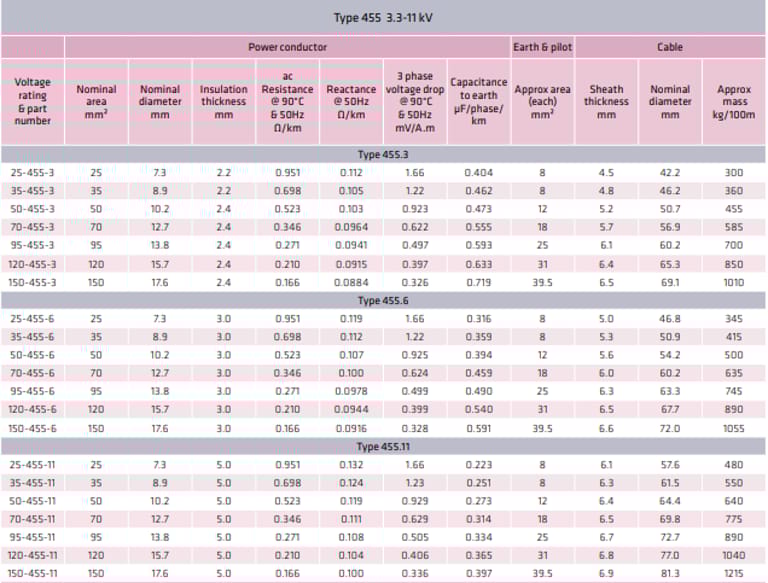
Task: Select the 0.719 capacitance value cell
Action: (478, 284)
